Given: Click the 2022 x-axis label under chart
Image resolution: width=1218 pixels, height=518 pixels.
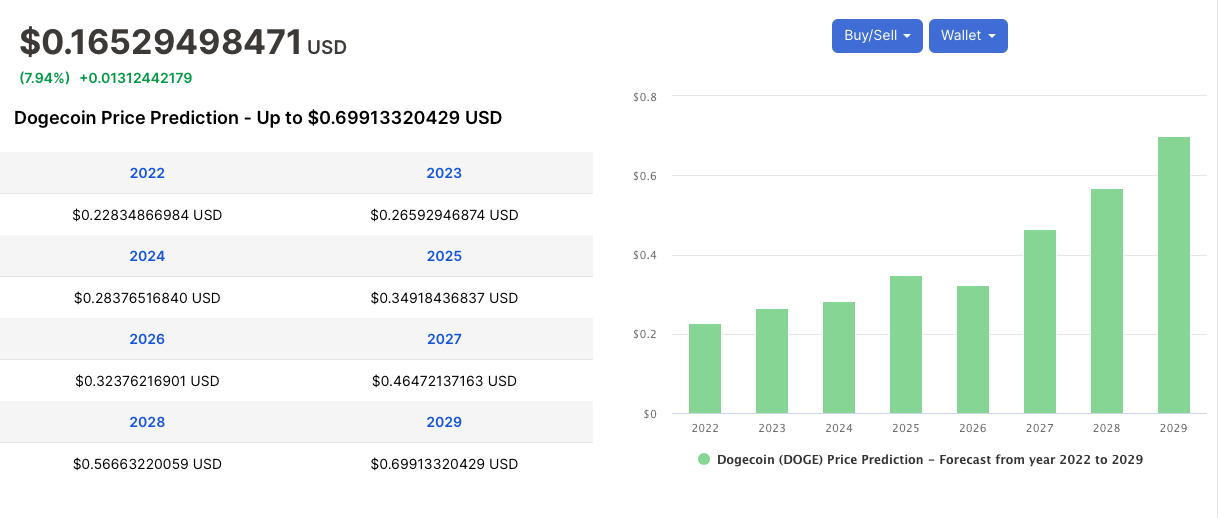Looking at the screenshot, I should click(x=705, y=428).
